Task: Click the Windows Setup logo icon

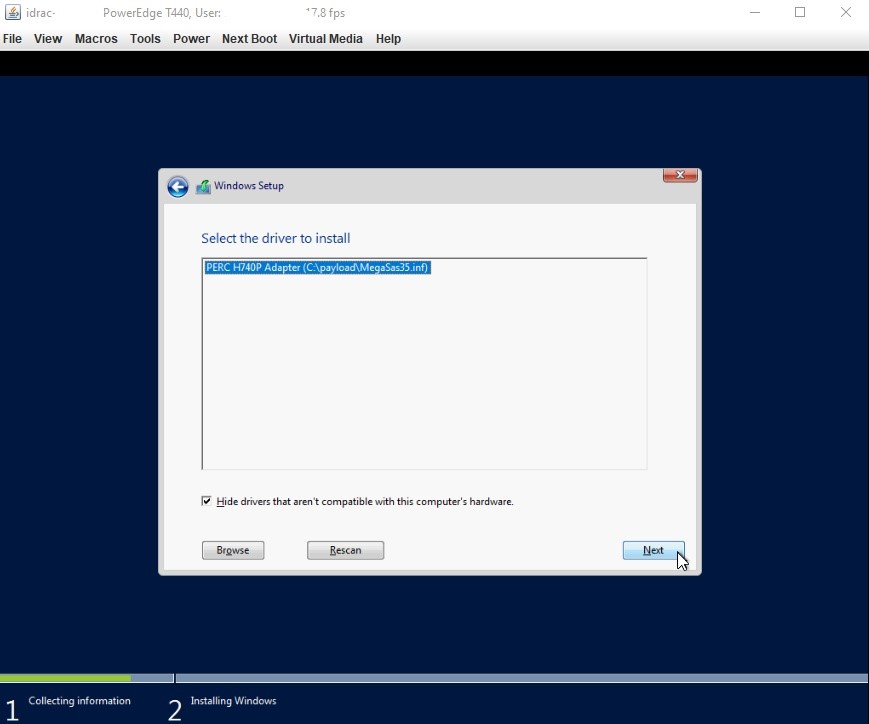Action: 203,186
